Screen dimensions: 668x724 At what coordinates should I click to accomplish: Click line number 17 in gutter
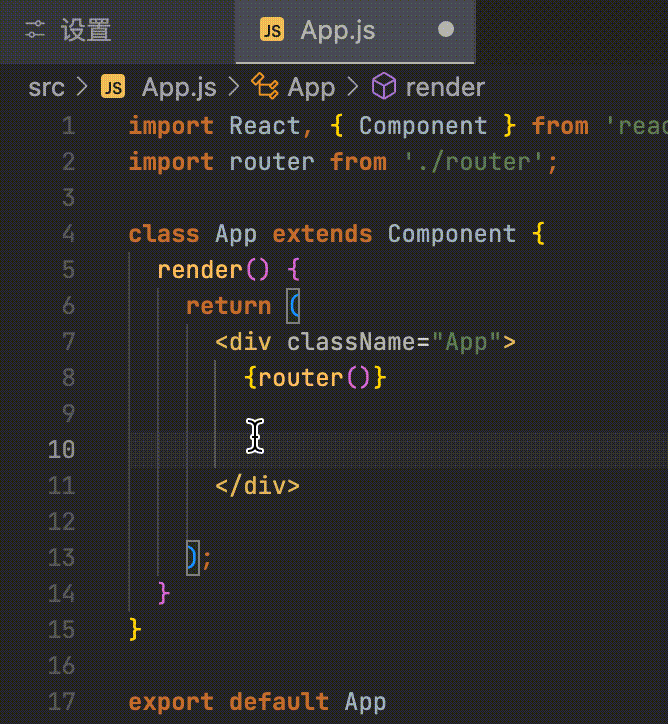coord(61,702)
